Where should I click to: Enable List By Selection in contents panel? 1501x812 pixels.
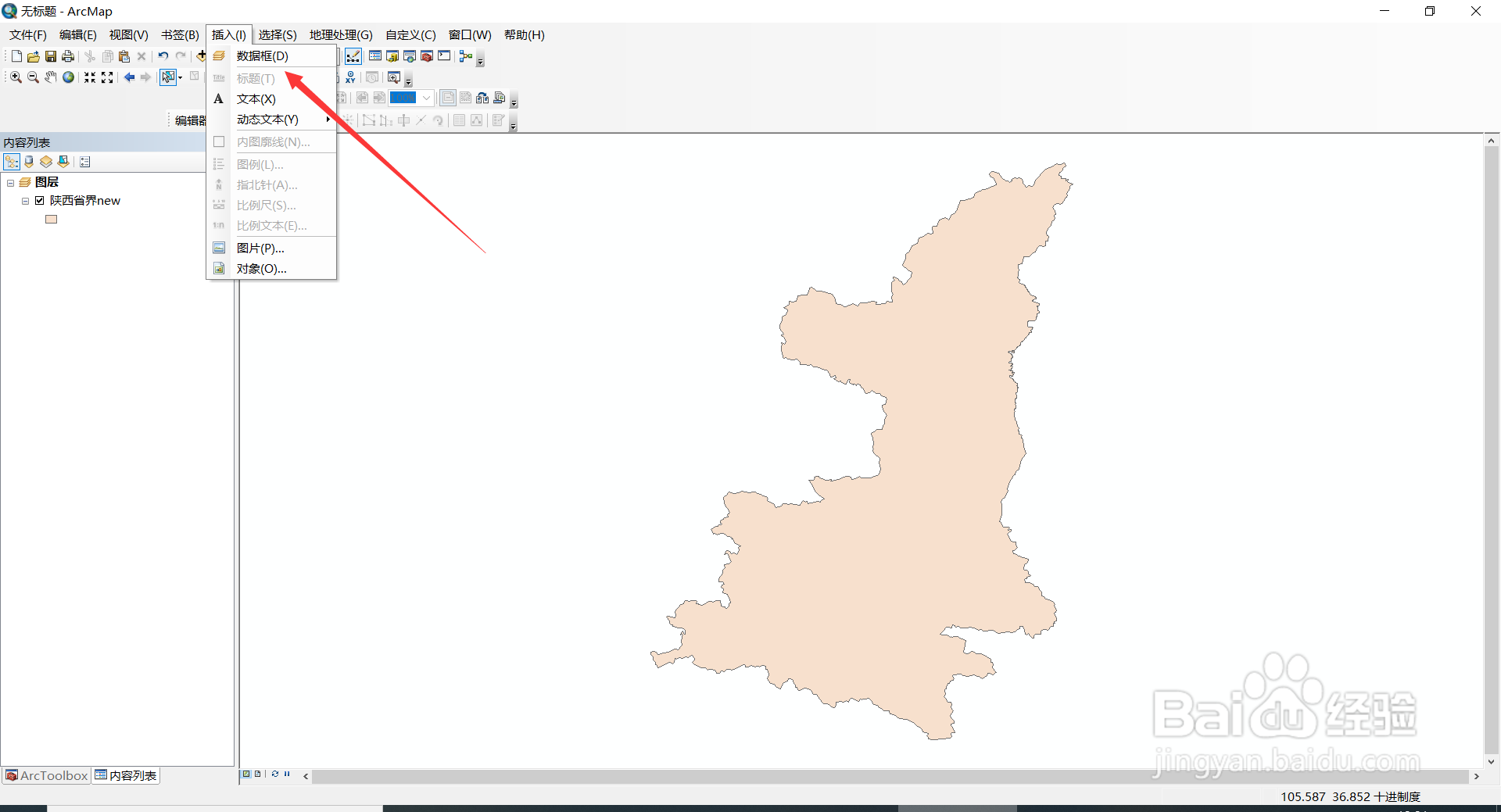pyautogui.click(x=63, y=162)
